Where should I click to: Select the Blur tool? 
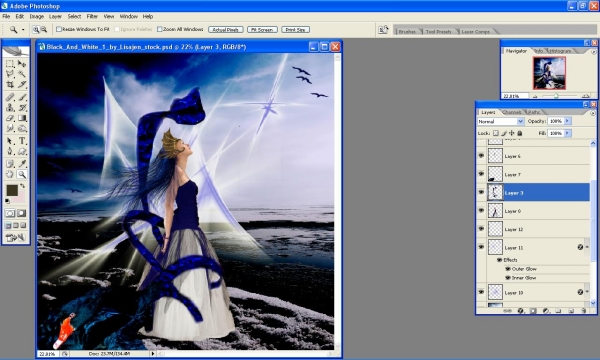[10, 128]
